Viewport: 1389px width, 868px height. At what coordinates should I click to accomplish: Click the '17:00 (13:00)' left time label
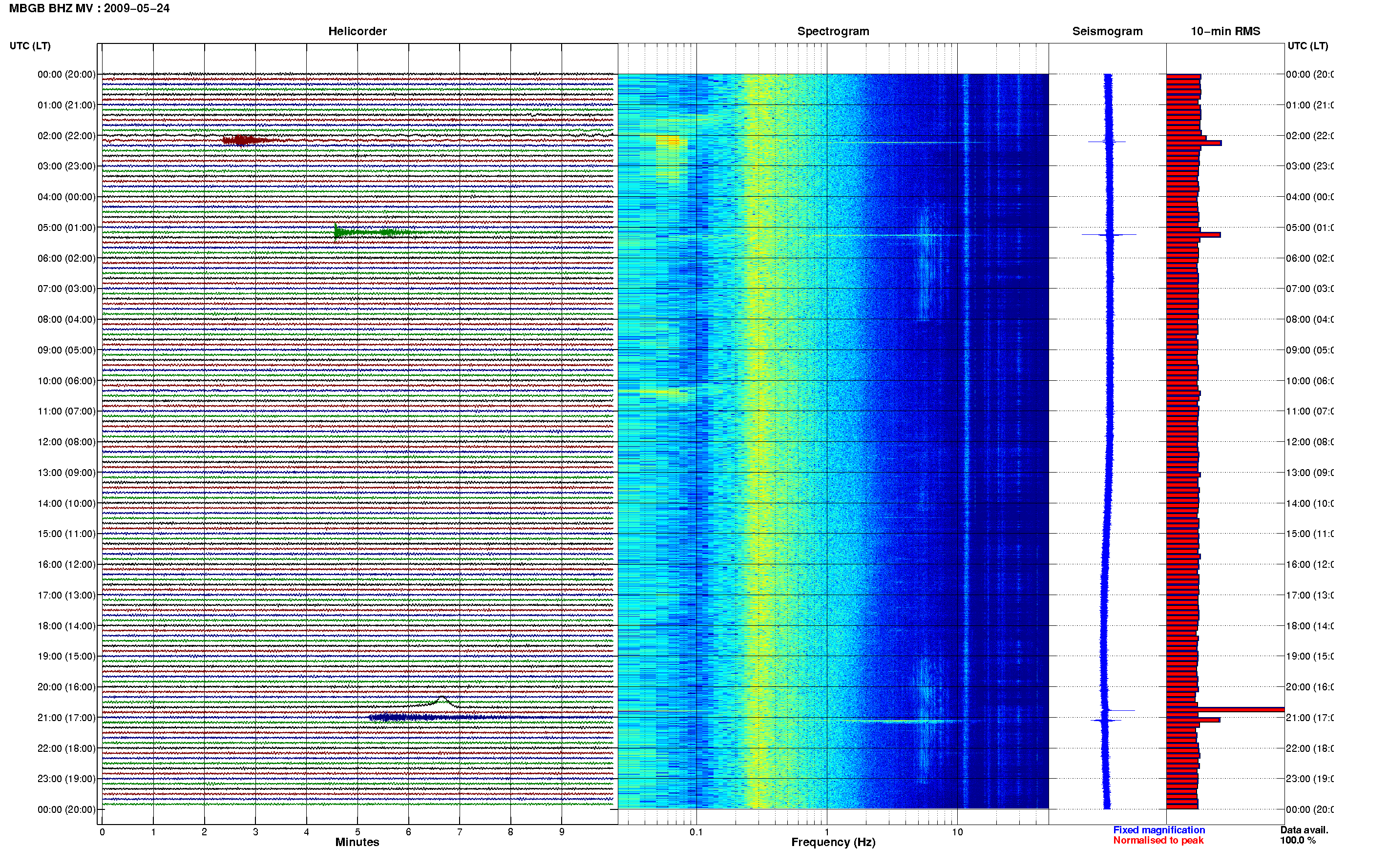66,595
